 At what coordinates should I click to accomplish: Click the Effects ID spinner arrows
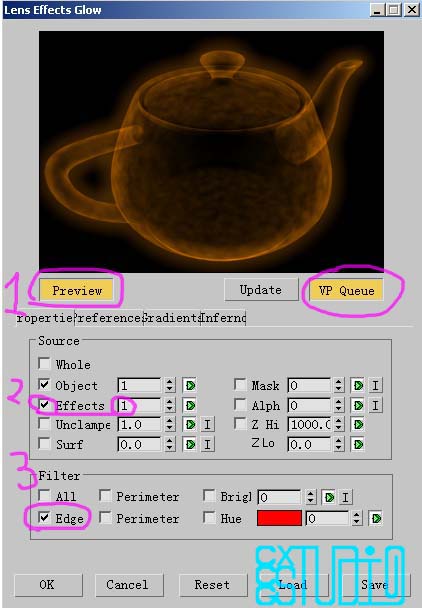click(169, 405)
